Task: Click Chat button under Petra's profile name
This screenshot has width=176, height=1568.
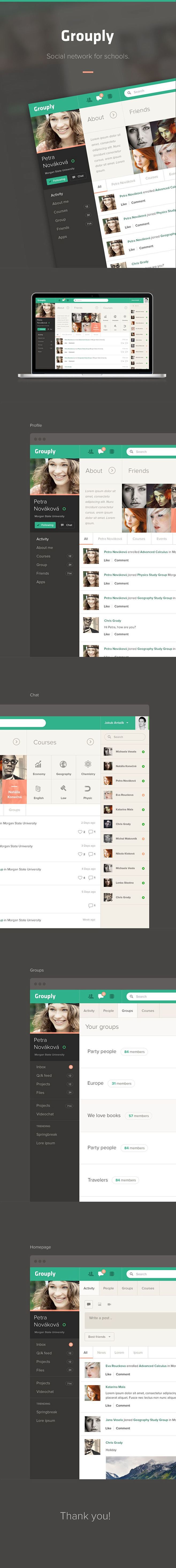Action: click(66, 525)
